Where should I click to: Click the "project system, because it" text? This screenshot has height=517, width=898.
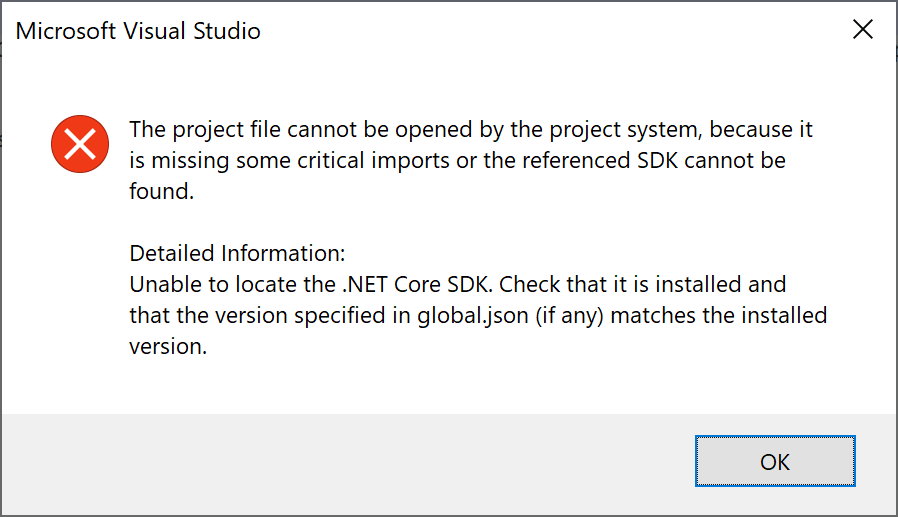click(x=681, y=130)
